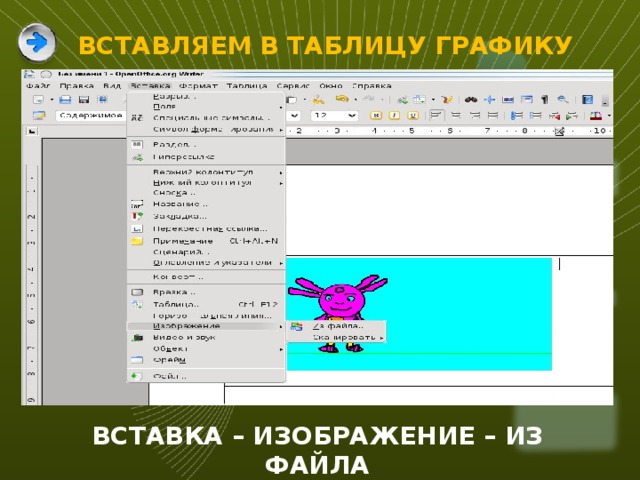Expand the Undo history dropdown arrow
The width and height of the screenshot is (640, 480).
point(356,99)
